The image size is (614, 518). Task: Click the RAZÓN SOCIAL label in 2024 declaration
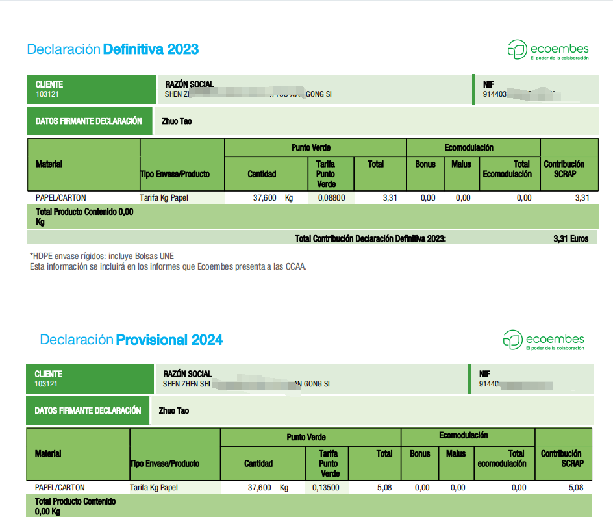[188, 374]
